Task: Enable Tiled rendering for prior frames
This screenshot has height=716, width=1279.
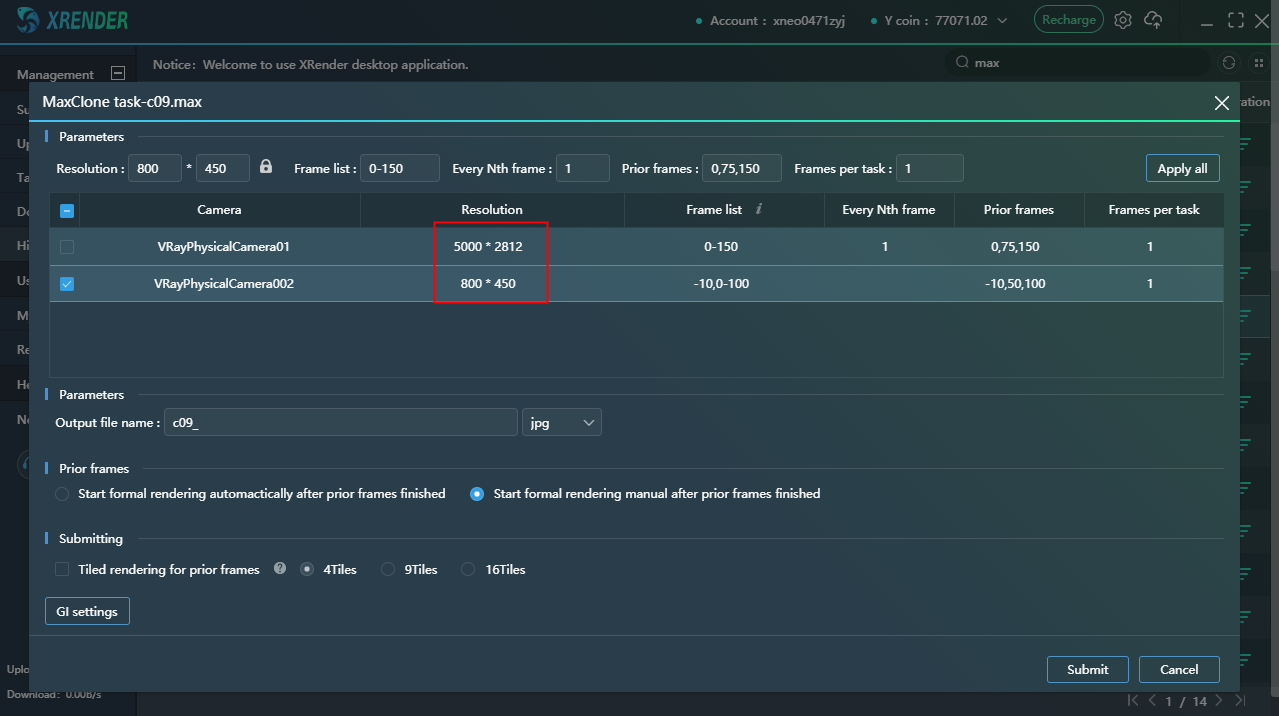Action: coord(62,569)
